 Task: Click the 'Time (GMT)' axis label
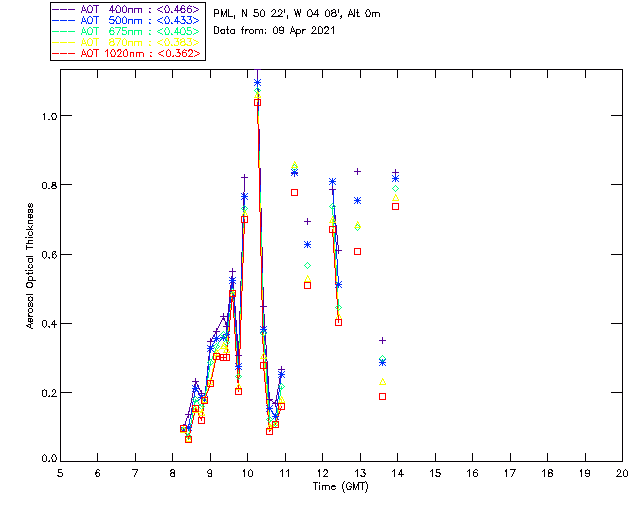pos(341,487)
